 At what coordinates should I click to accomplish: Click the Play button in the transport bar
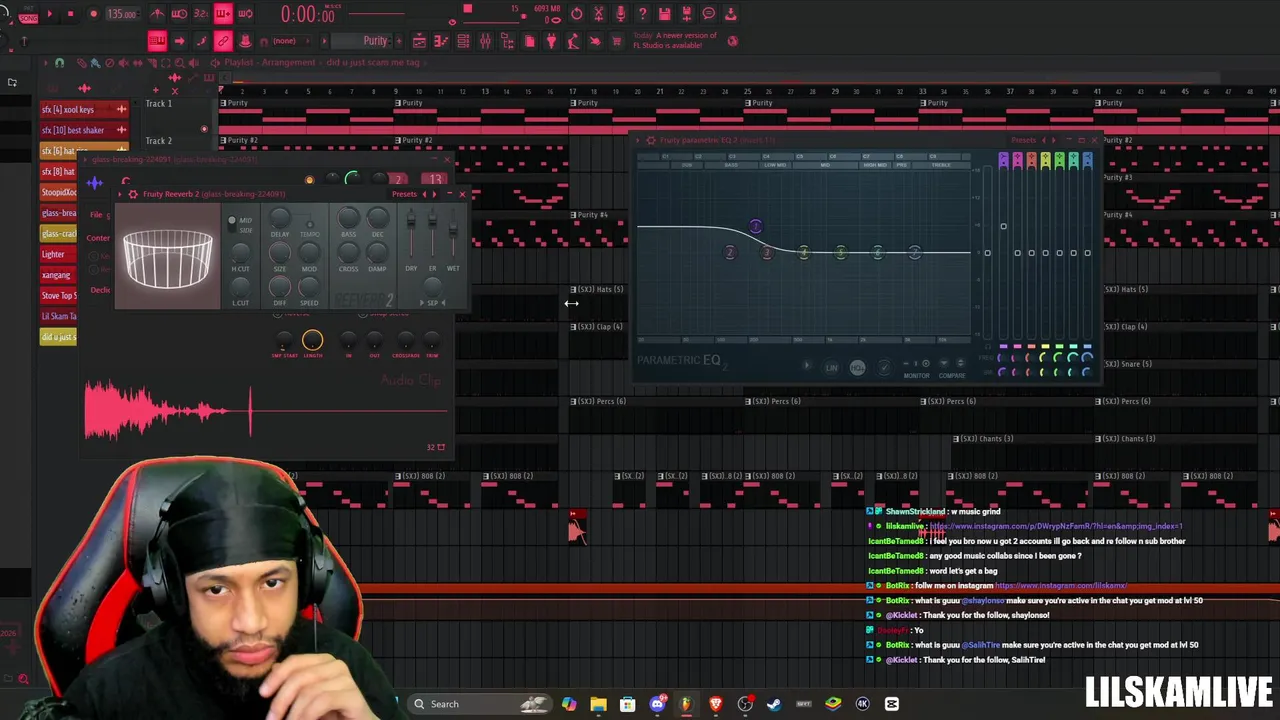49,14
